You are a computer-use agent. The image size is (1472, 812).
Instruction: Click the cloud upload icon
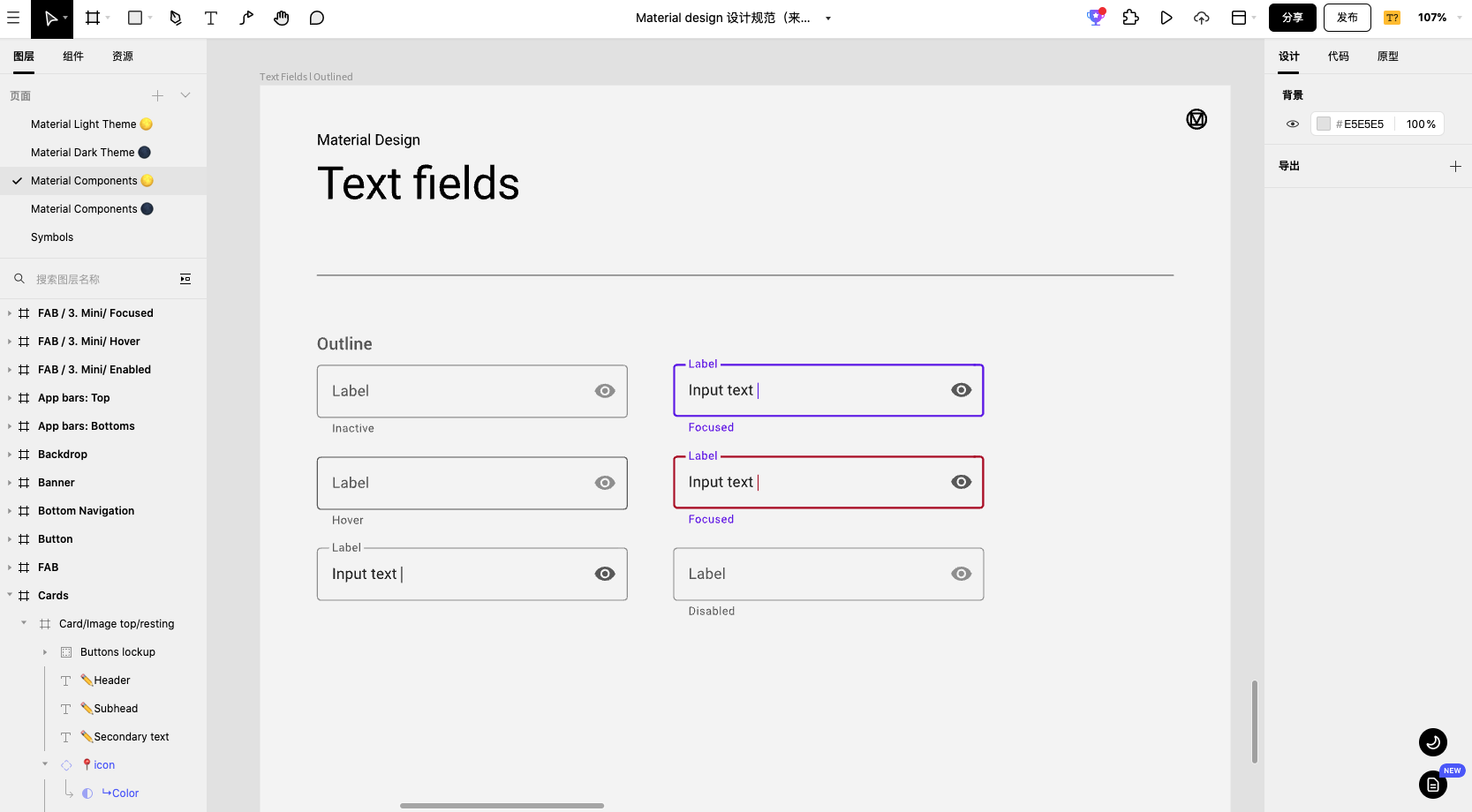coord(1202,18)
